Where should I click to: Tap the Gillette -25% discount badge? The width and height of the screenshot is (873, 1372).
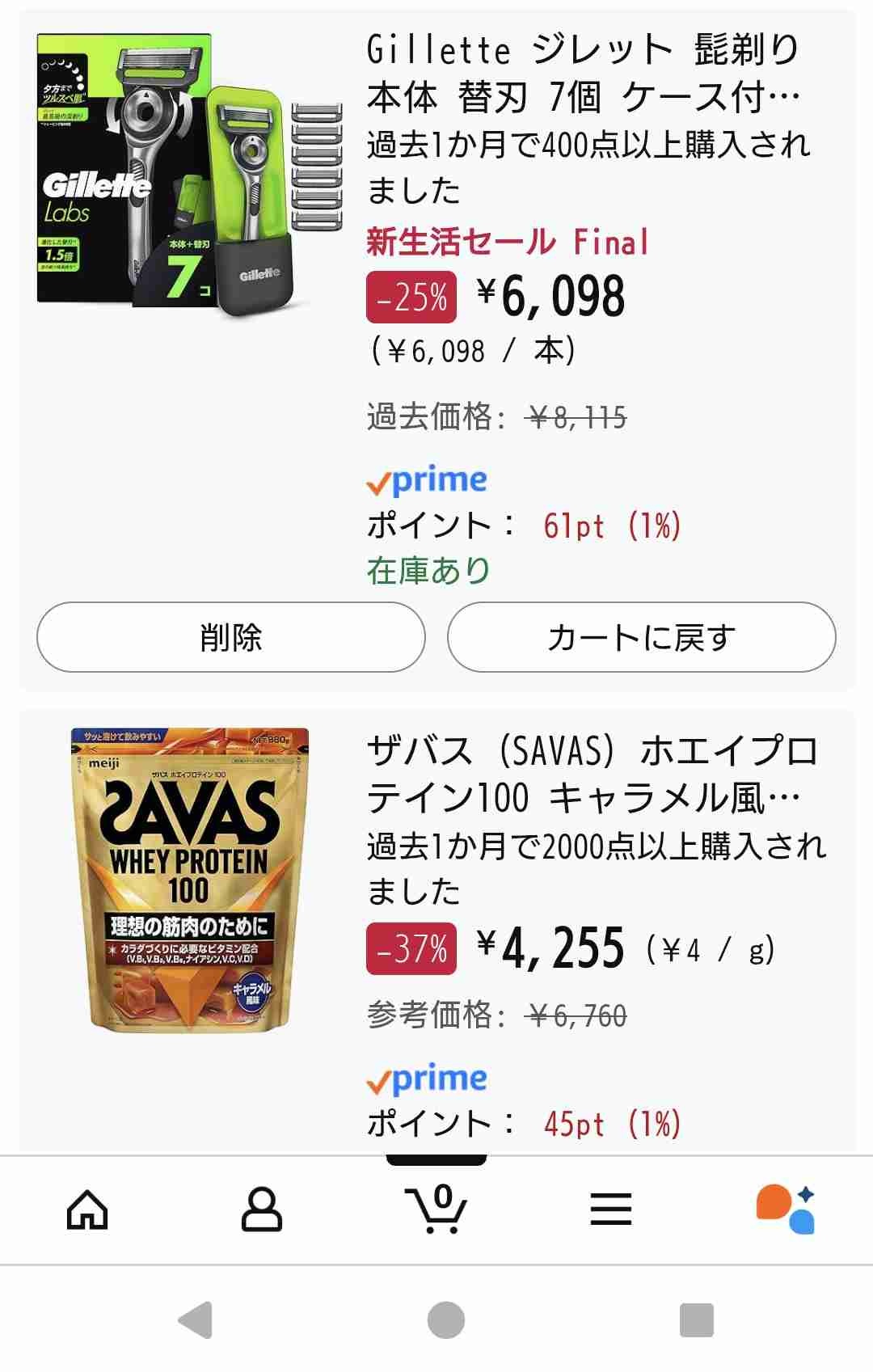(411, 298)
